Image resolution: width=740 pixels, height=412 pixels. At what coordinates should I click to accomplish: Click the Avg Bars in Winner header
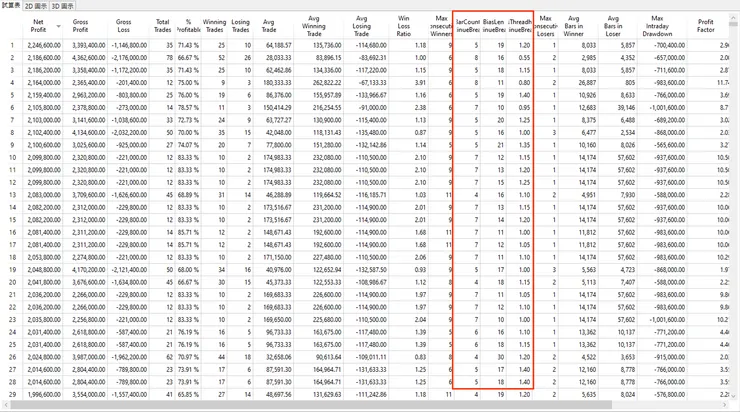coord(574,26)
